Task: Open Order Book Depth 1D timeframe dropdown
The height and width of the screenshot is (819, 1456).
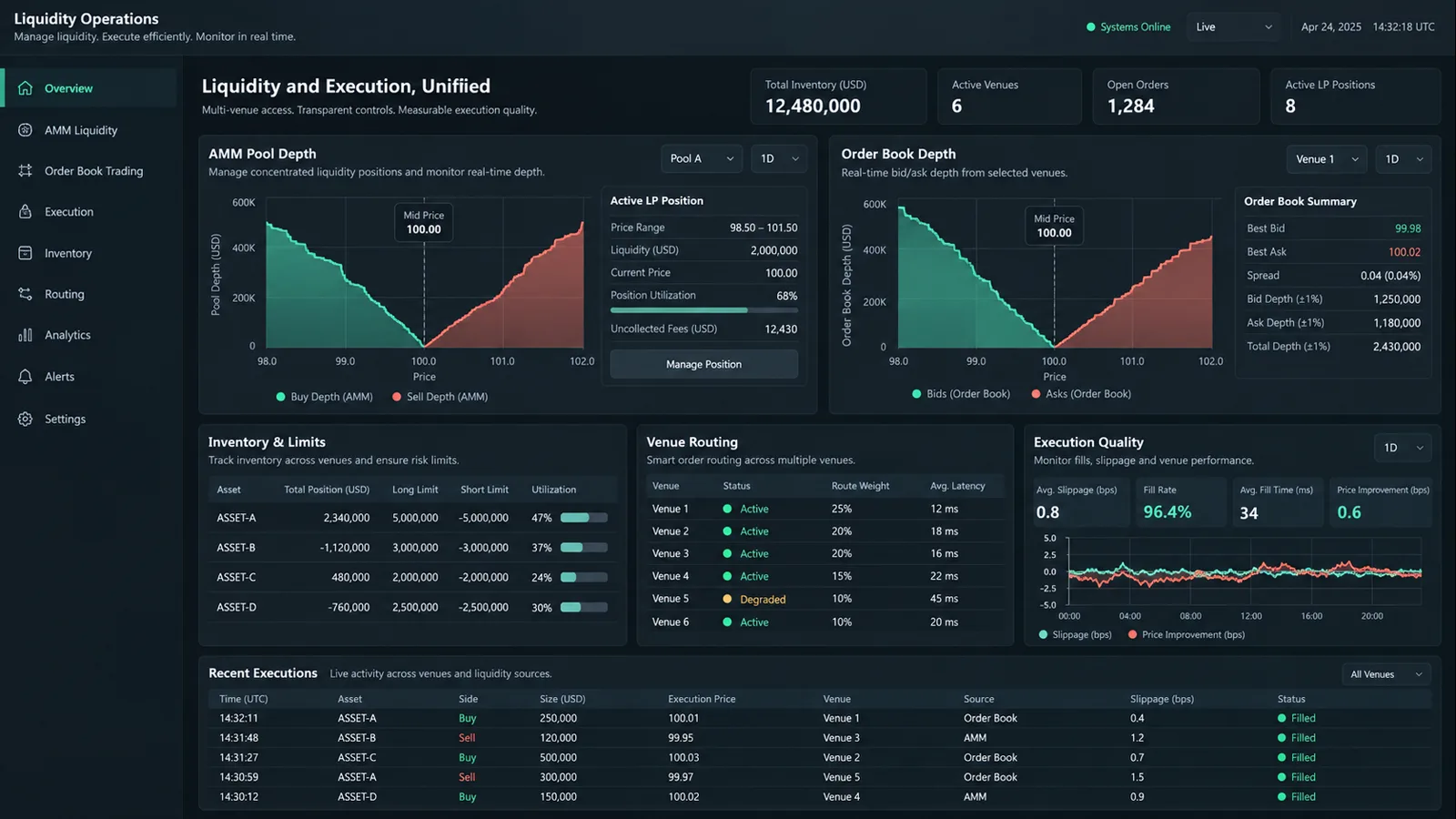Action: pyautogui.click(x=1403, y=159)
